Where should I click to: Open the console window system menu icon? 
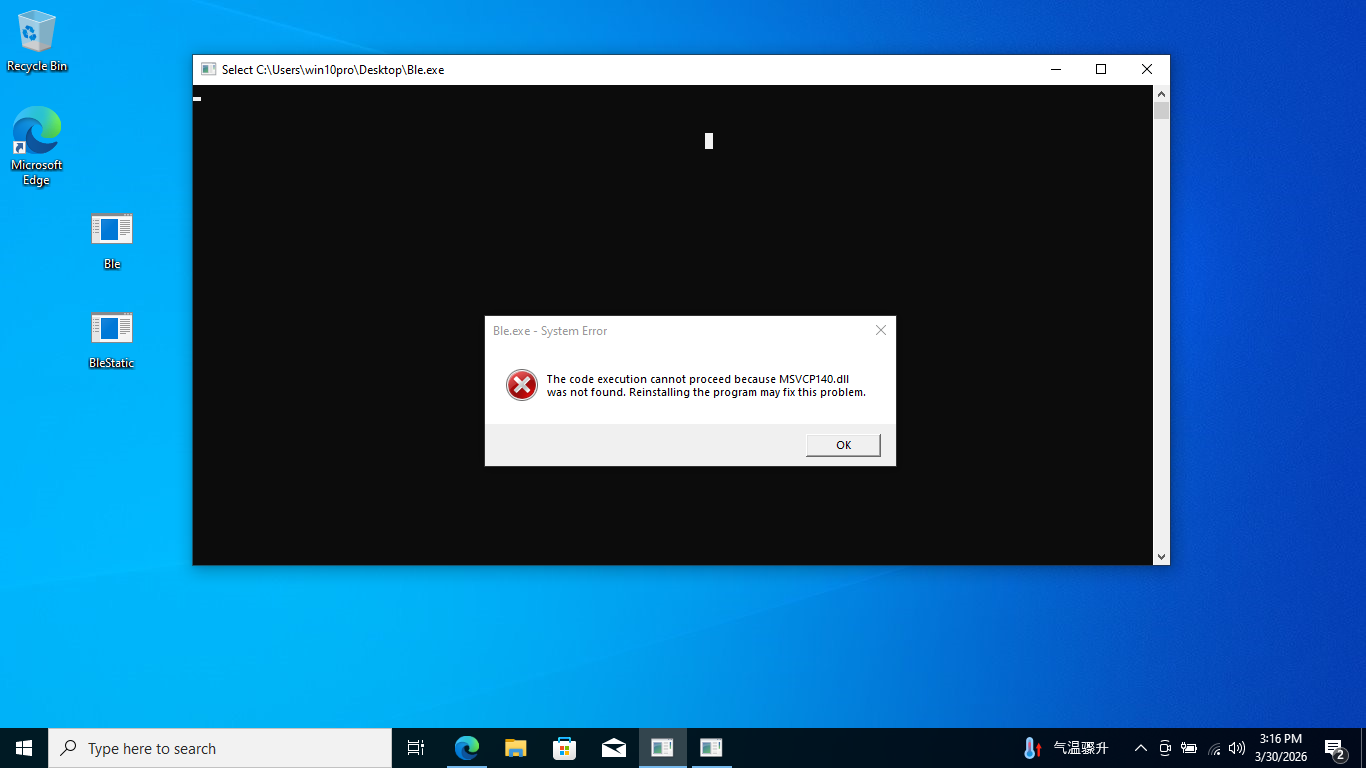(x=208, y=69)
